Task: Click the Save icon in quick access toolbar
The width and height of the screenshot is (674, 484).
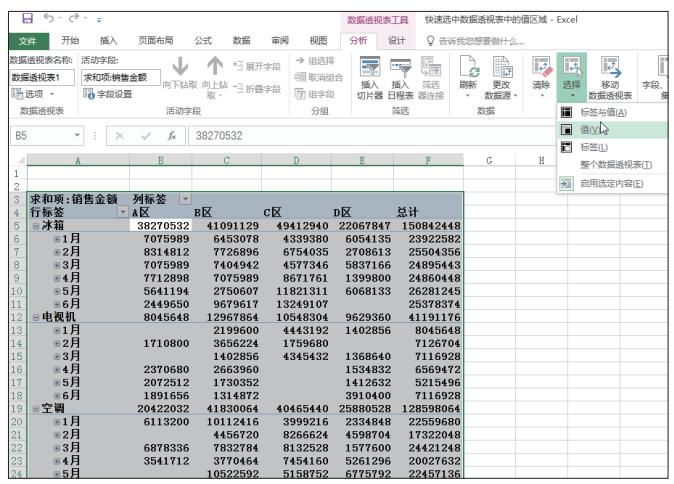Action: (x=28, y=18)
